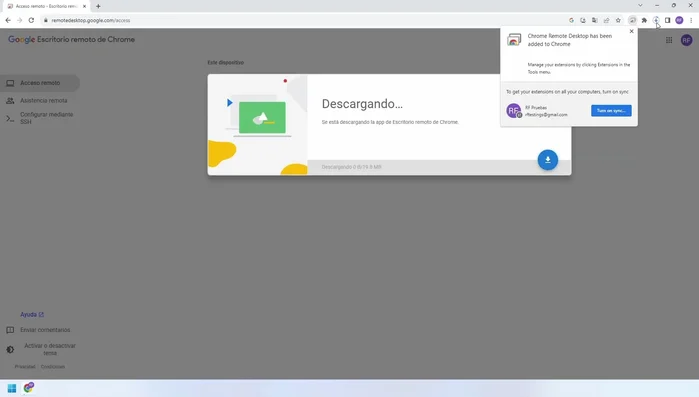Click the Google Escritorio remoto logo
This screenshot has width=699, height=397.
click(x=71, y=40)
